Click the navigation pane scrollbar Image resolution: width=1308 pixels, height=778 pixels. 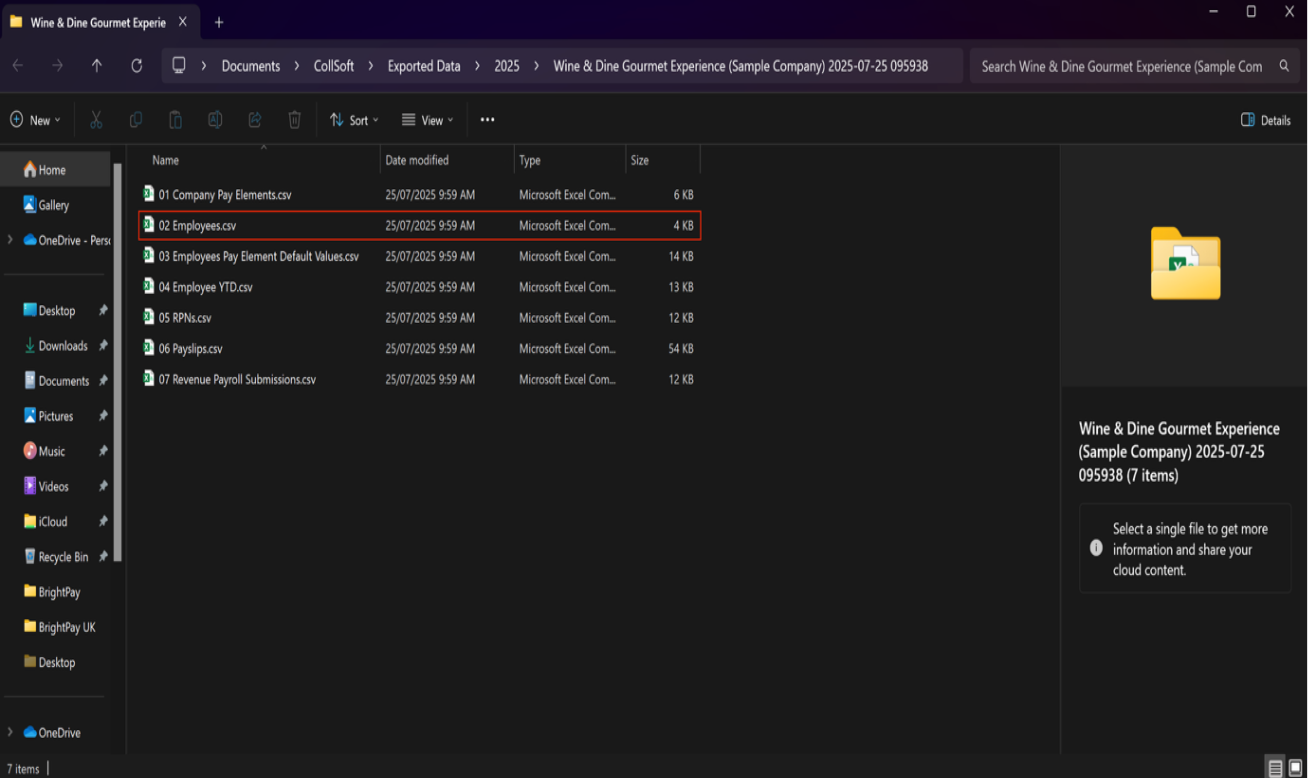[118, 360]
